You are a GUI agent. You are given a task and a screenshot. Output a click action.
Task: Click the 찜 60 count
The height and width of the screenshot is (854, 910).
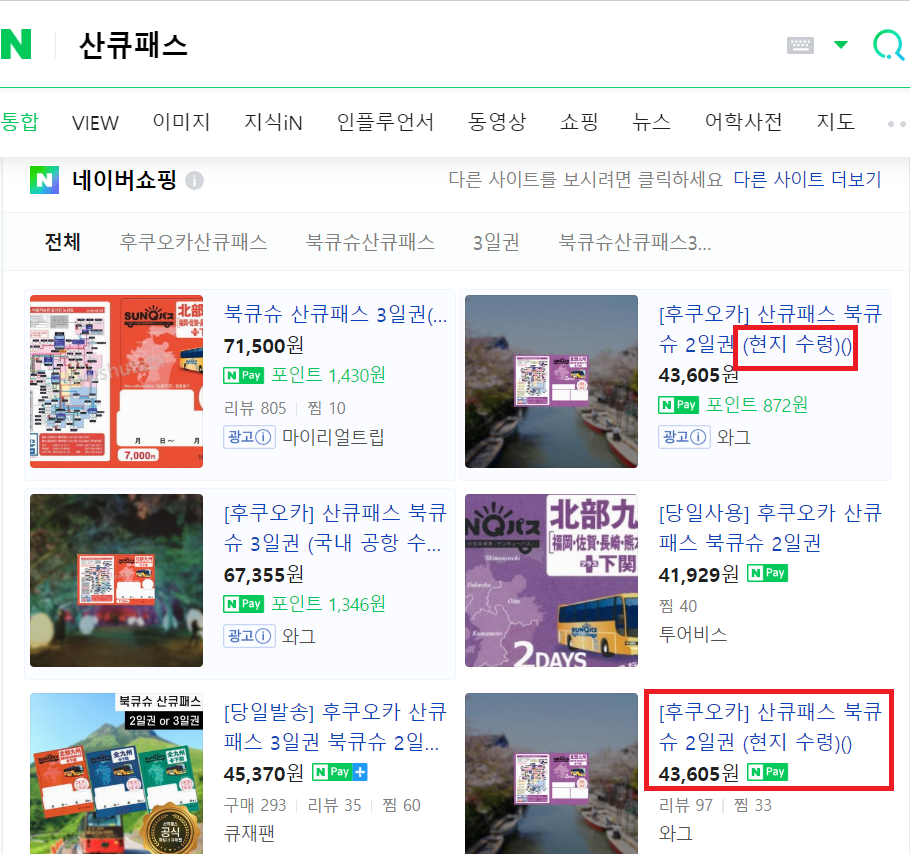pyautogui.click(x=402, y=805)
